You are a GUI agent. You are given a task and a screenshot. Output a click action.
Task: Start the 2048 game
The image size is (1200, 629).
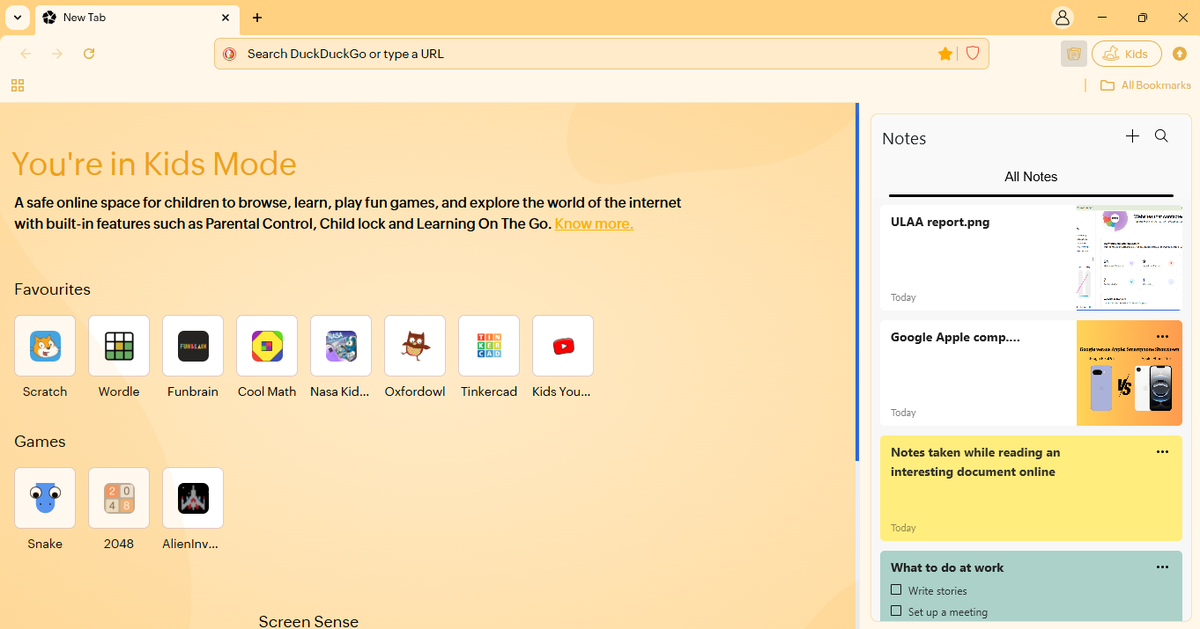[119, 498]
